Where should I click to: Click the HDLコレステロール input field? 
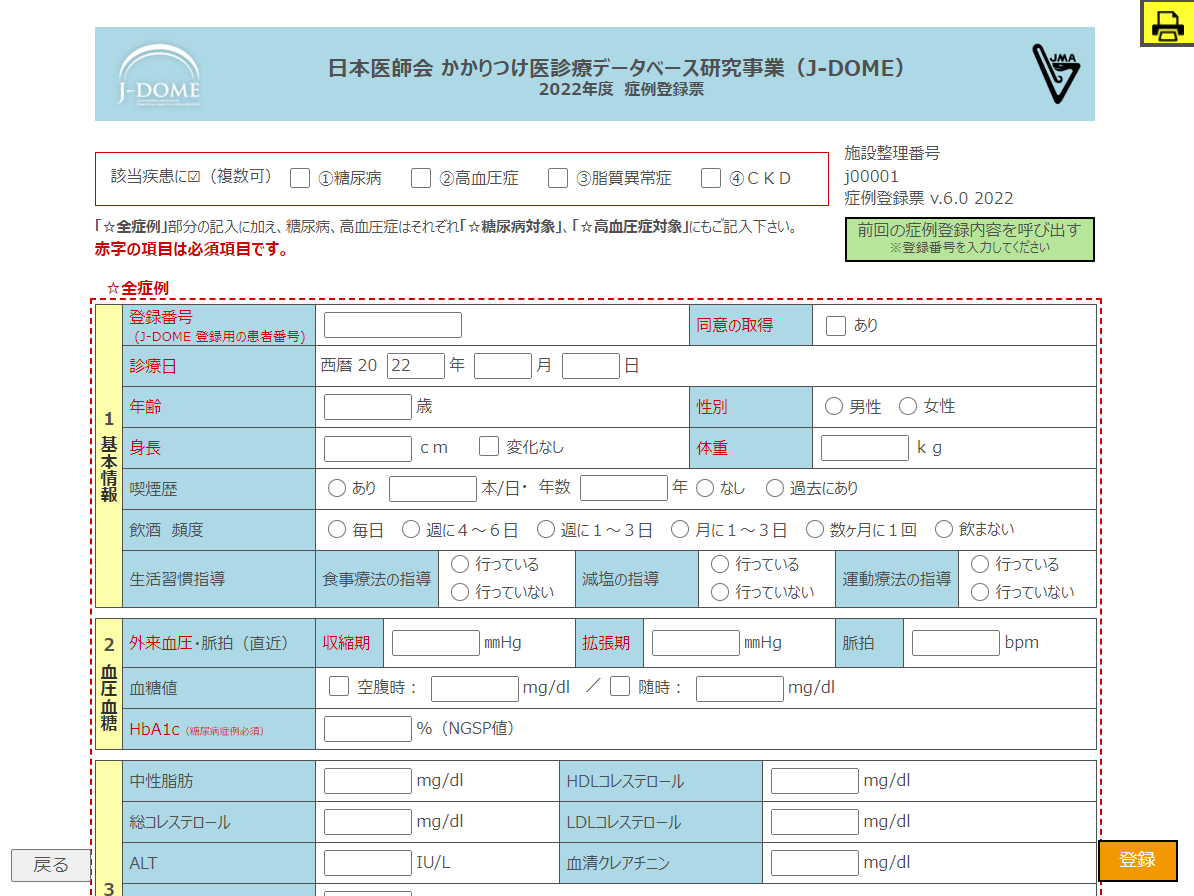tap(815, 781)
